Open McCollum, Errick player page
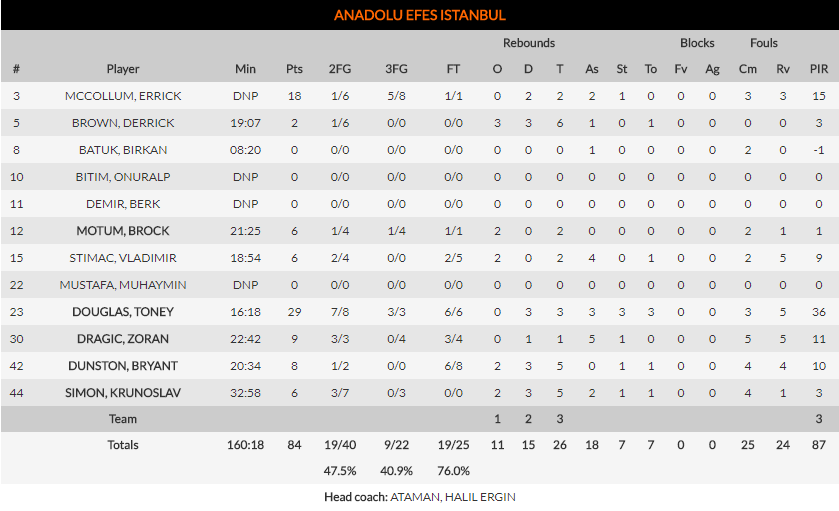839x511 pixels. [x=123, y=96]
